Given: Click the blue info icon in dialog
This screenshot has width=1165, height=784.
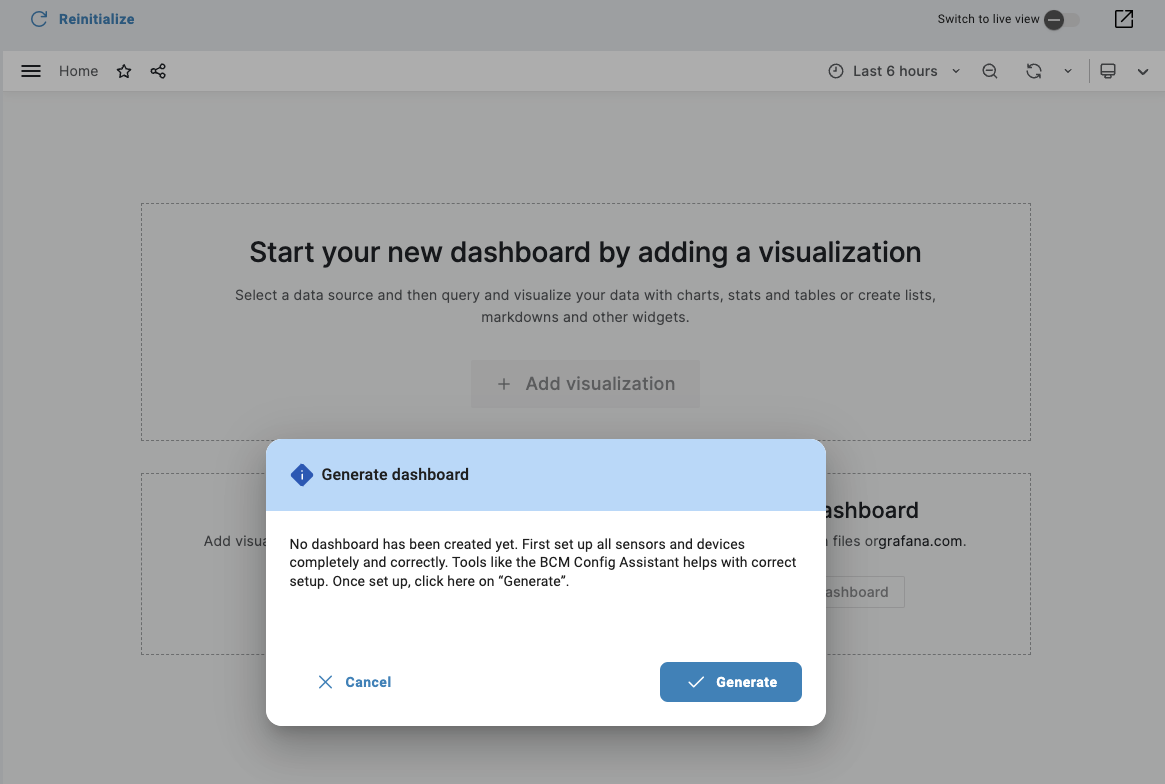Looking at the screenshot, I should tap(301, 475).
